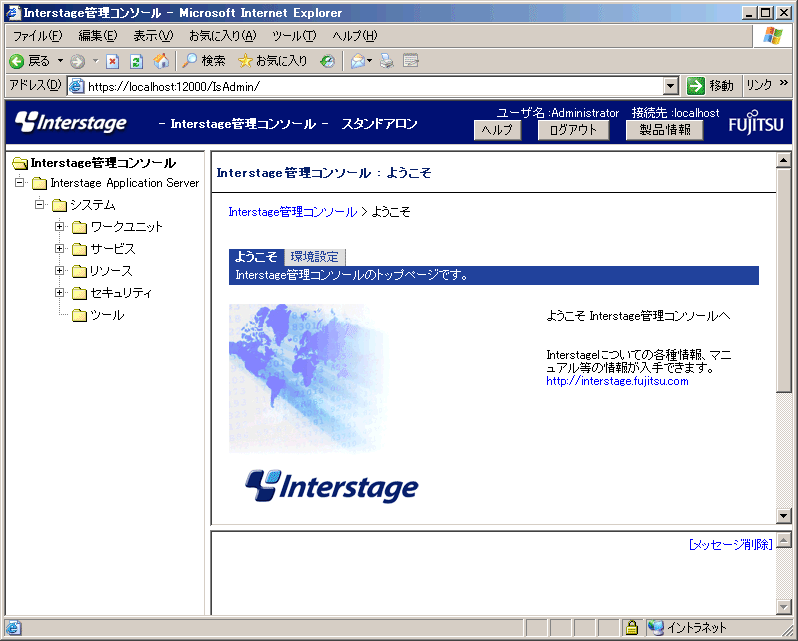Collapse the Interstage Application Server tree node
This screenshot has width=798, height=641.
point(19,182)
